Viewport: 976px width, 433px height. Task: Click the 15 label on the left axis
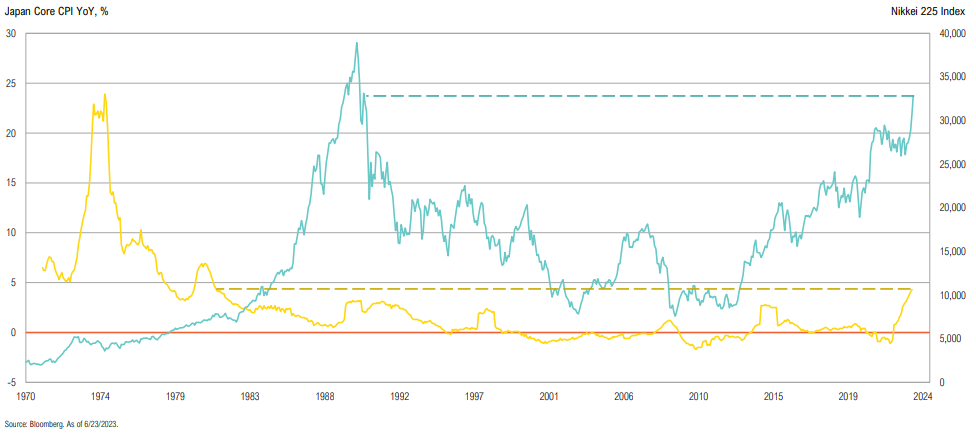click(12, 183)
